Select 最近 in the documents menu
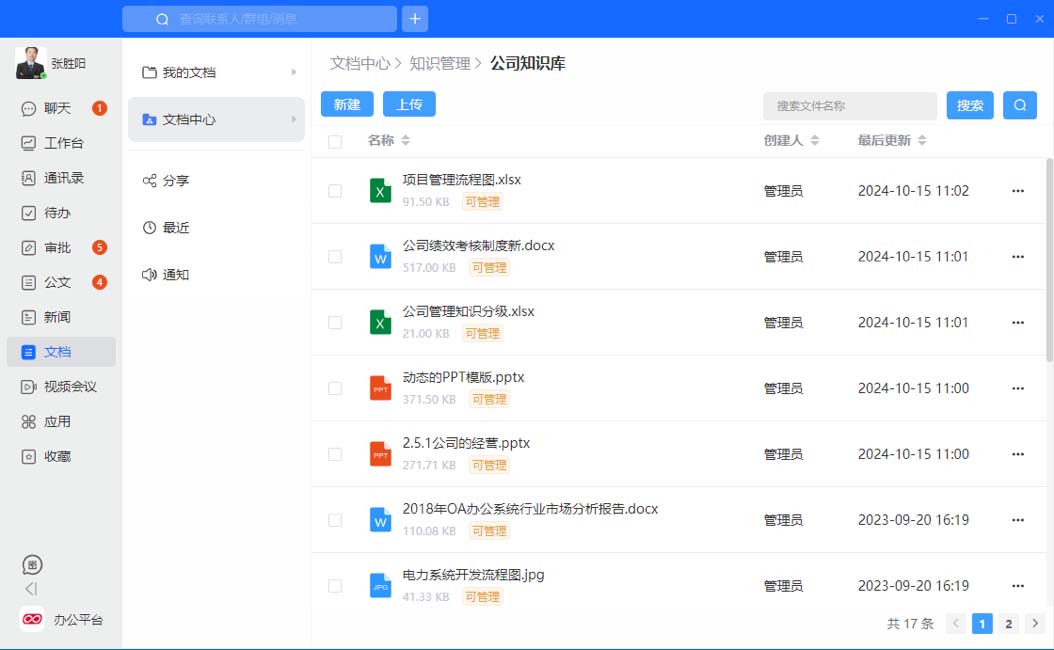This screenshot has height=650, width=1054. click(176, 228)
